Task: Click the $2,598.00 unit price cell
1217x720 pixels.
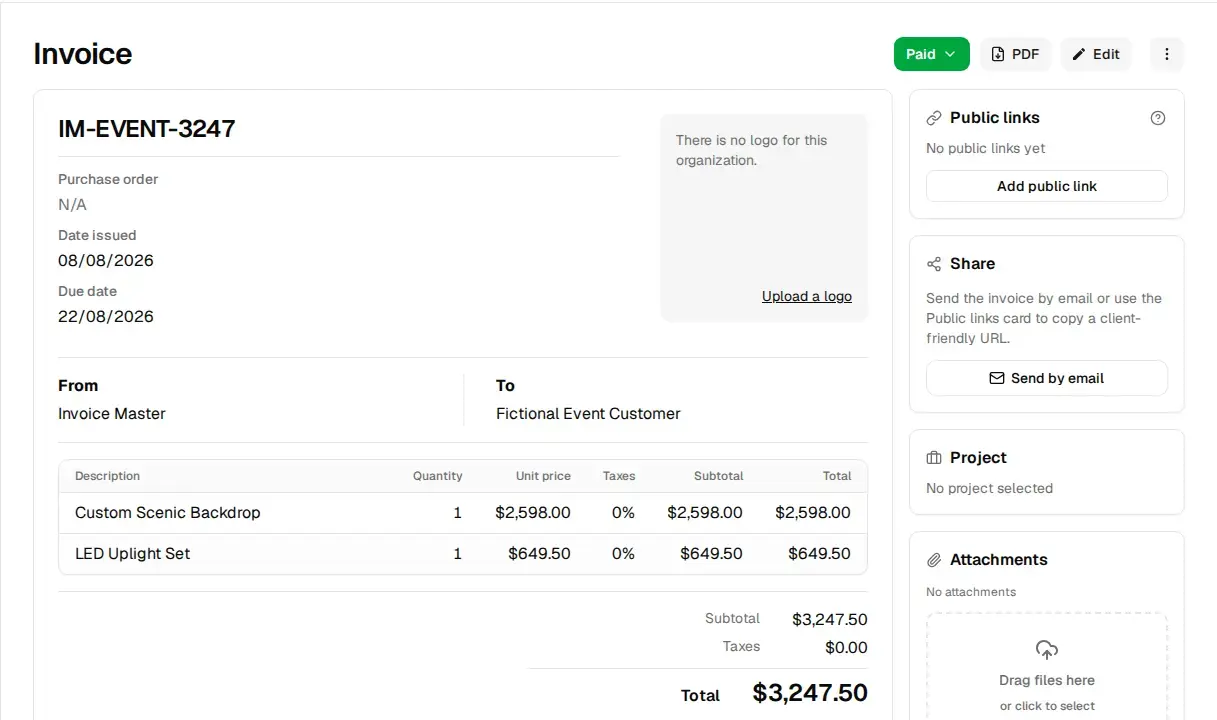Action: (533, 513)
